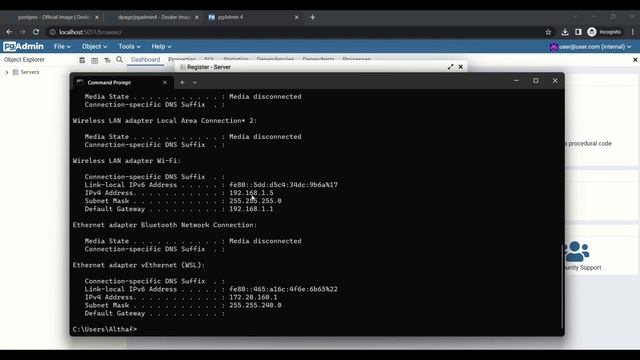Click the WSL IPv4 address 172.20.160.1

pos(253,297)
